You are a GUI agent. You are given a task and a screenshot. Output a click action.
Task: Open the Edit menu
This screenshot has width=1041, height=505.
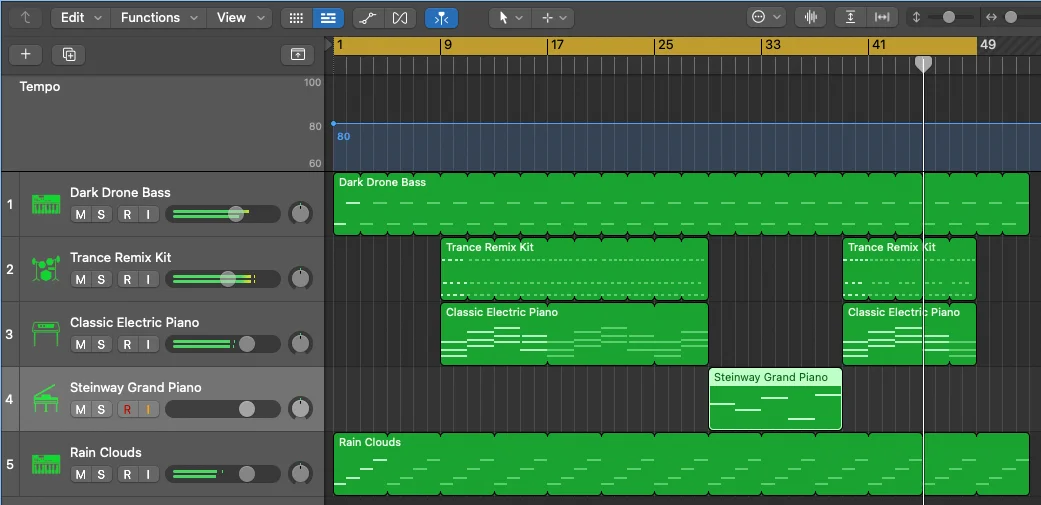81,18
